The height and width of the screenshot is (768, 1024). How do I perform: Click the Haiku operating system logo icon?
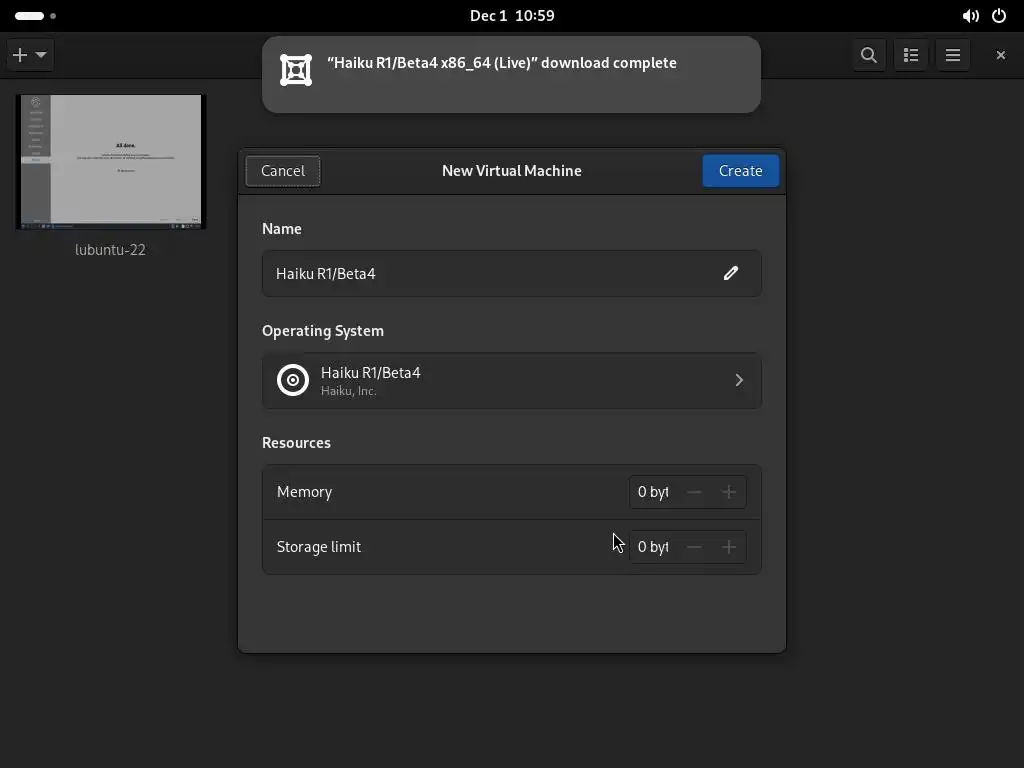click(293, 380)
